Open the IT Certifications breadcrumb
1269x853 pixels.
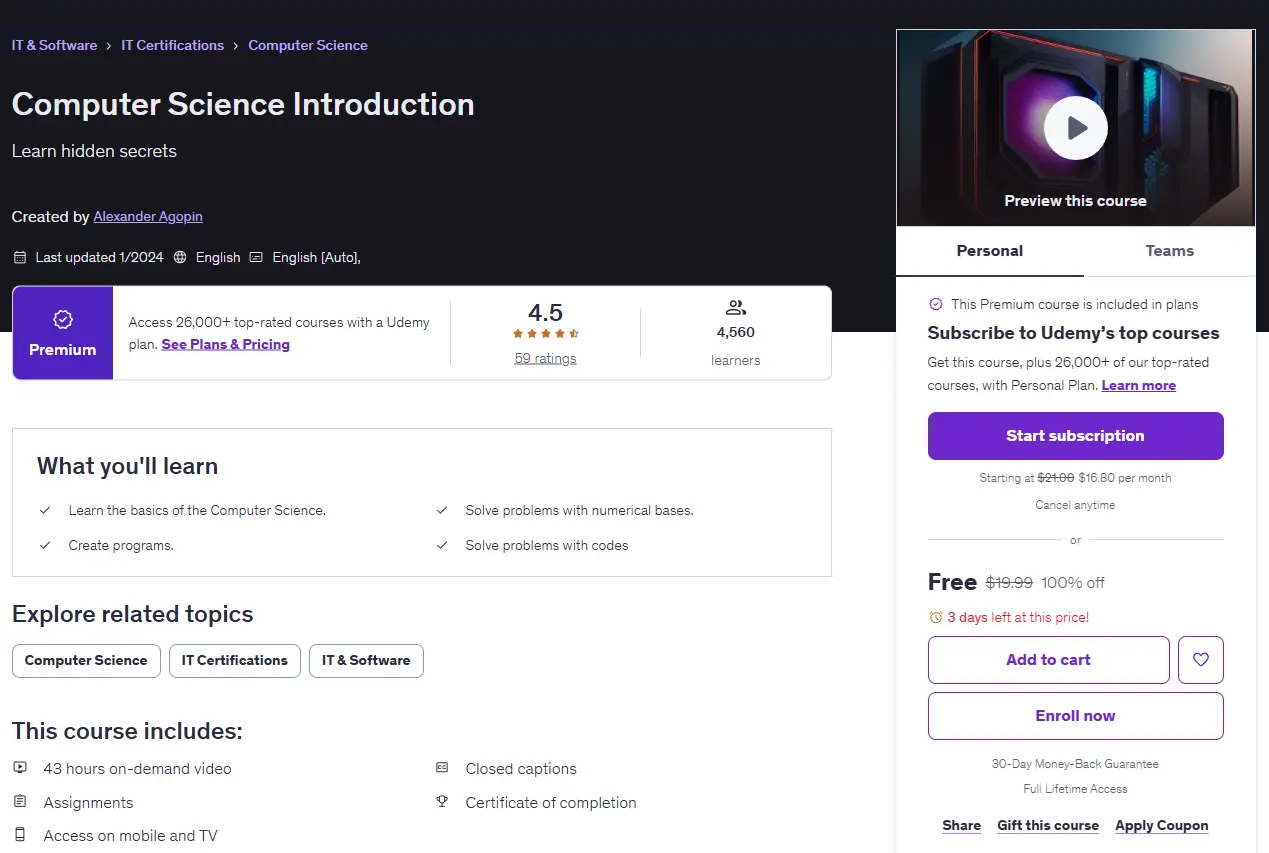pyautogui.click(x=173, y=45)
